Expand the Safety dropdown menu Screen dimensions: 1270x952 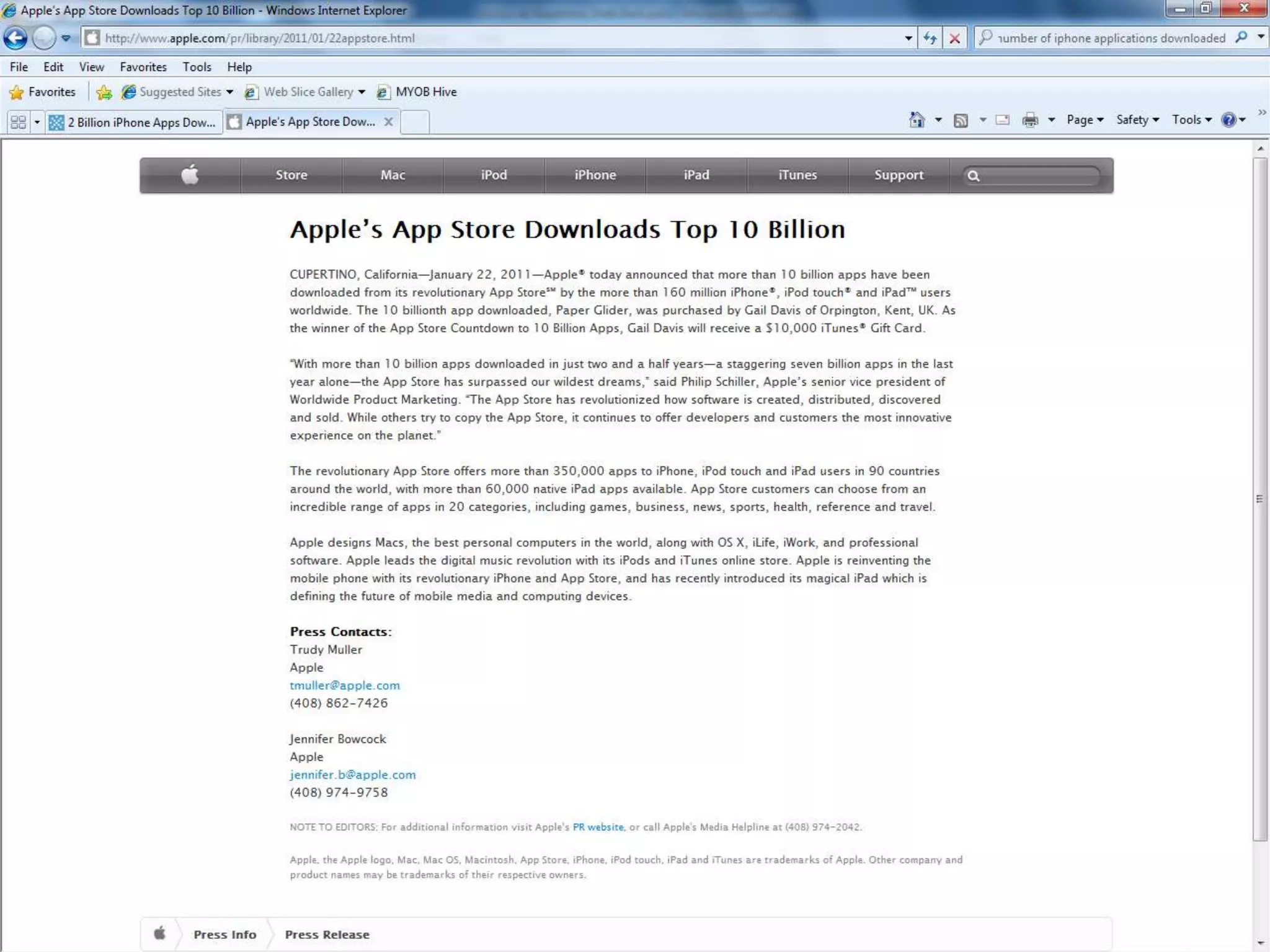1137,120
